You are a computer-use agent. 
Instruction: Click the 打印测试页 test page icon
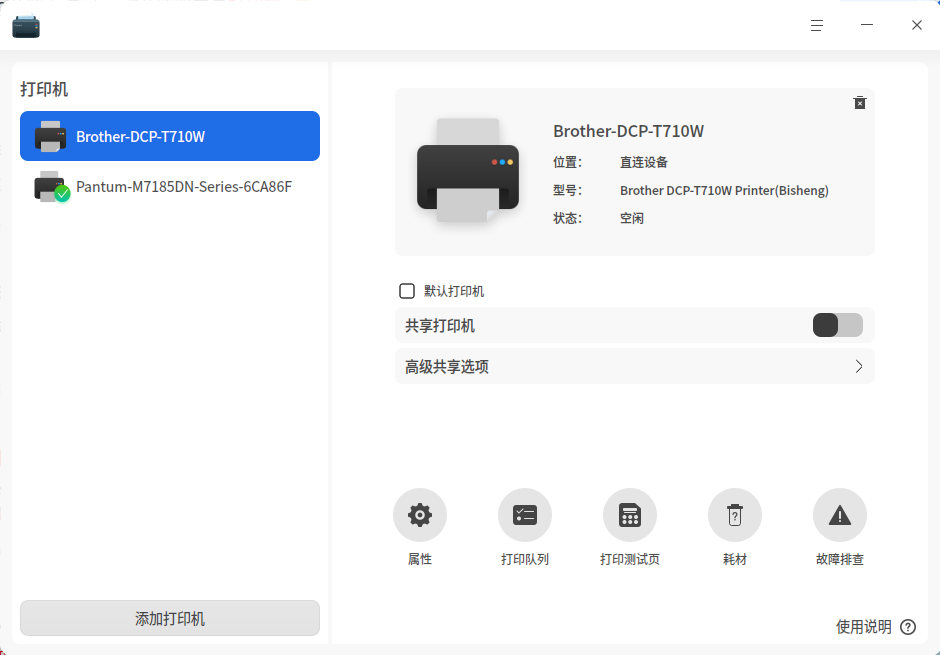click(629, 515)
